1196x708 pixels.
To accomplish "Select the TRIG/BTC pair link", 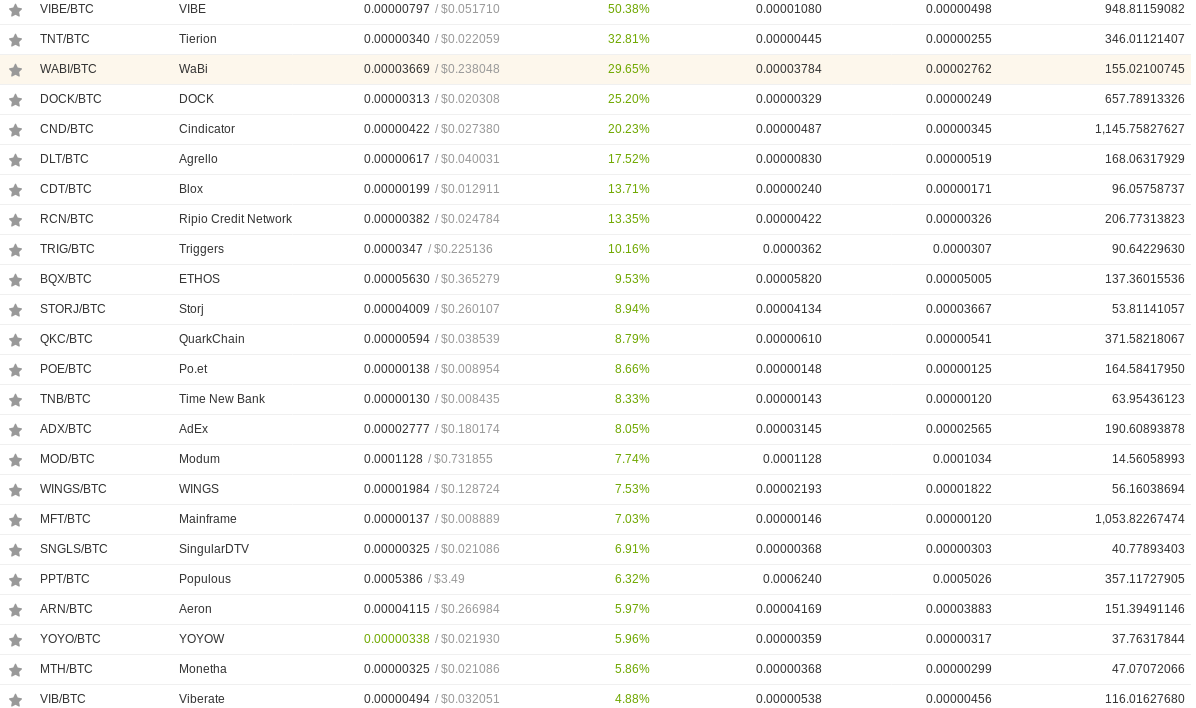I will [x=67, y=249].
